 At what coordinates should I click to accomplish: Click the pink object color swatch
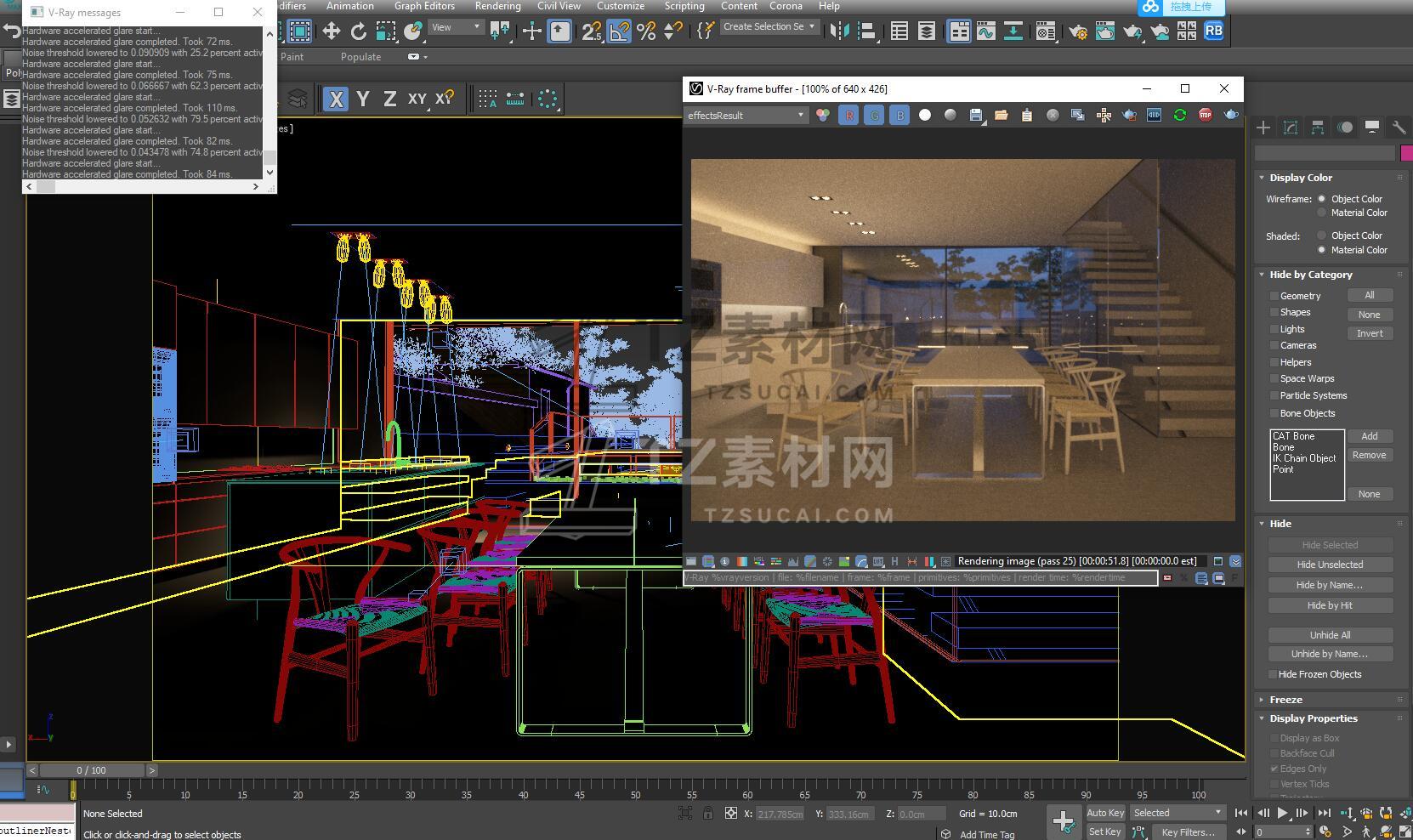(1405, 153)
